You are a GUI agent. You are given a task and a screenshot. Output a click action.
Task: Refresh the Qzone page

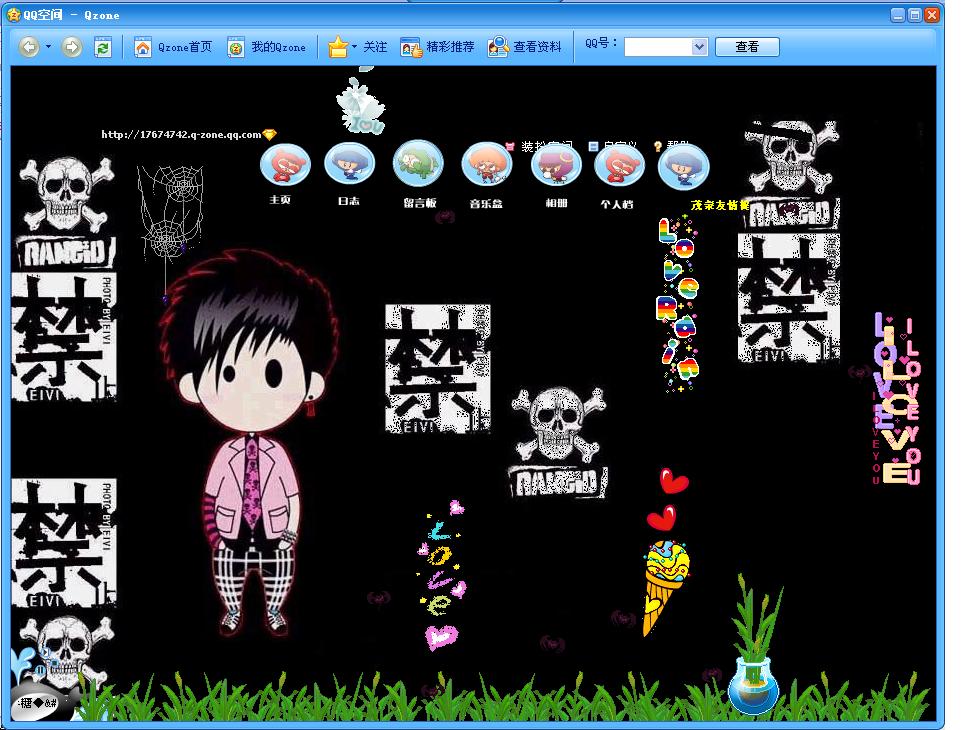[102, 47]
